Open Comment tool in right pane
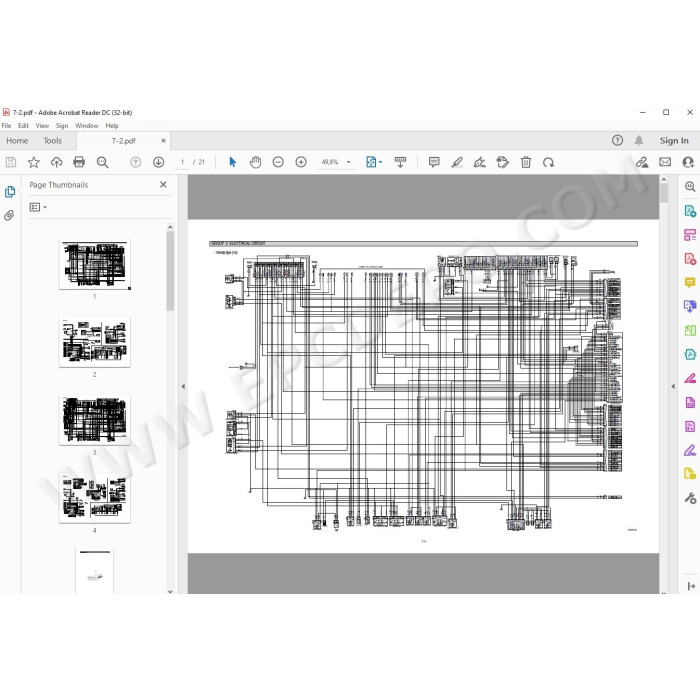Viewport: 700px width, 700px height. click(x=690, y=283)
